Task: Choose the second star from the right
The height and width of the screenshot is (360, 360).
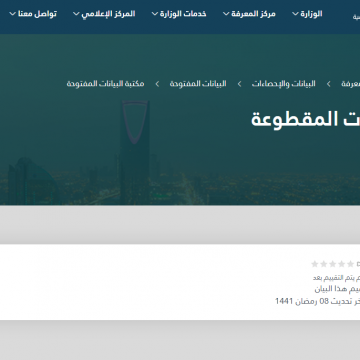Action: (341, 264)
